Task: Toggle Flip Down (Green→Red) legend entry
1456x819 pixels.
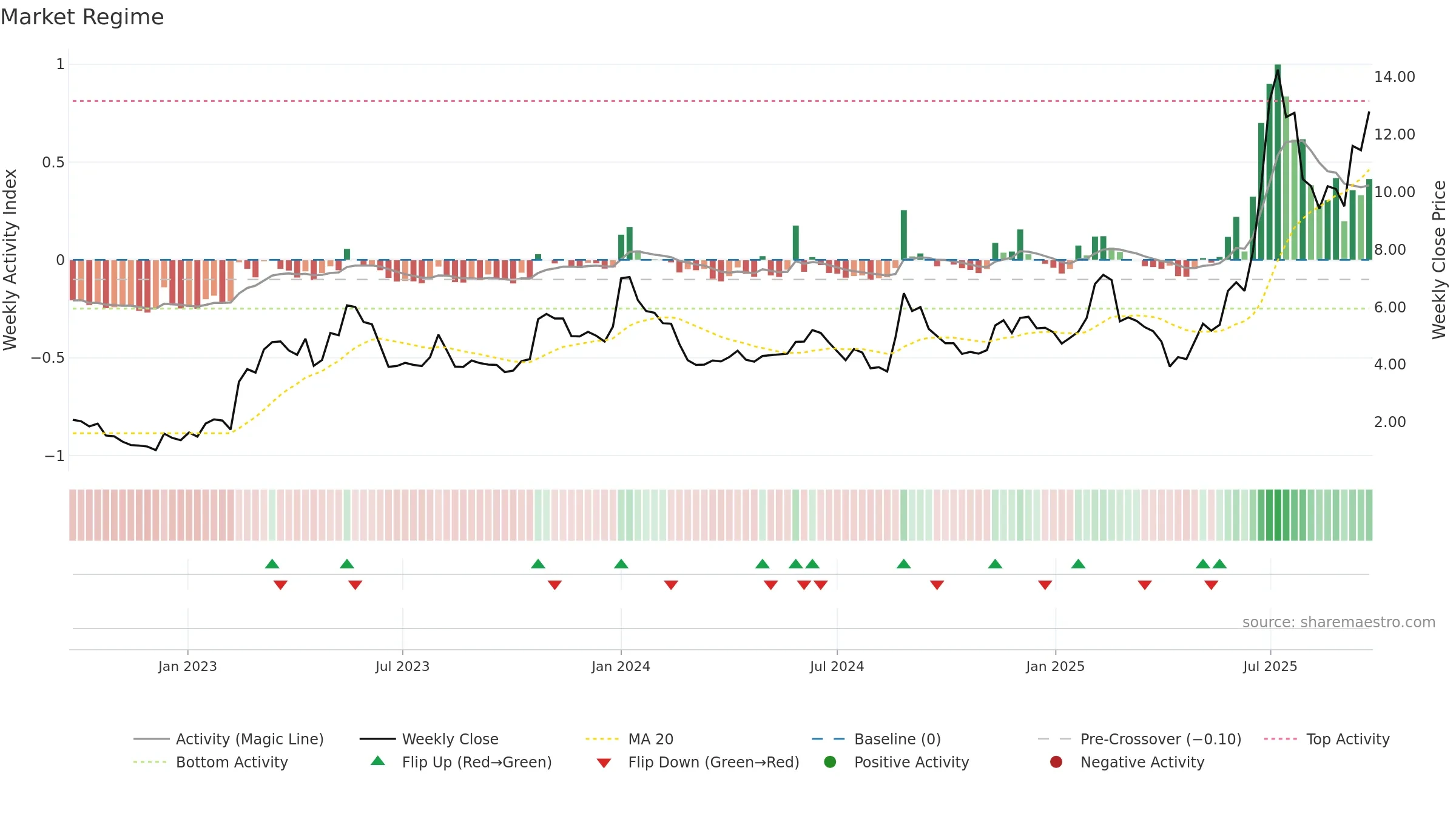Action: point(698,762)
